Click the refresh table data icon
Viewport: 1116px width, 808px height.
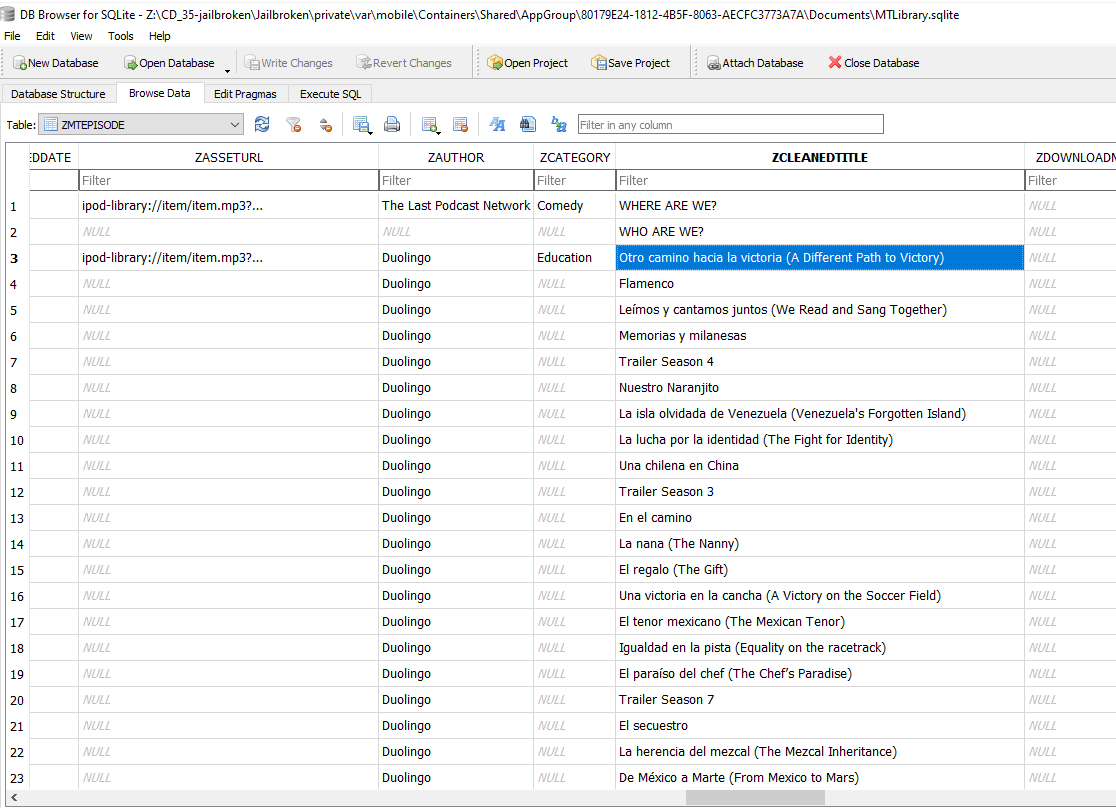coord(262,125)
